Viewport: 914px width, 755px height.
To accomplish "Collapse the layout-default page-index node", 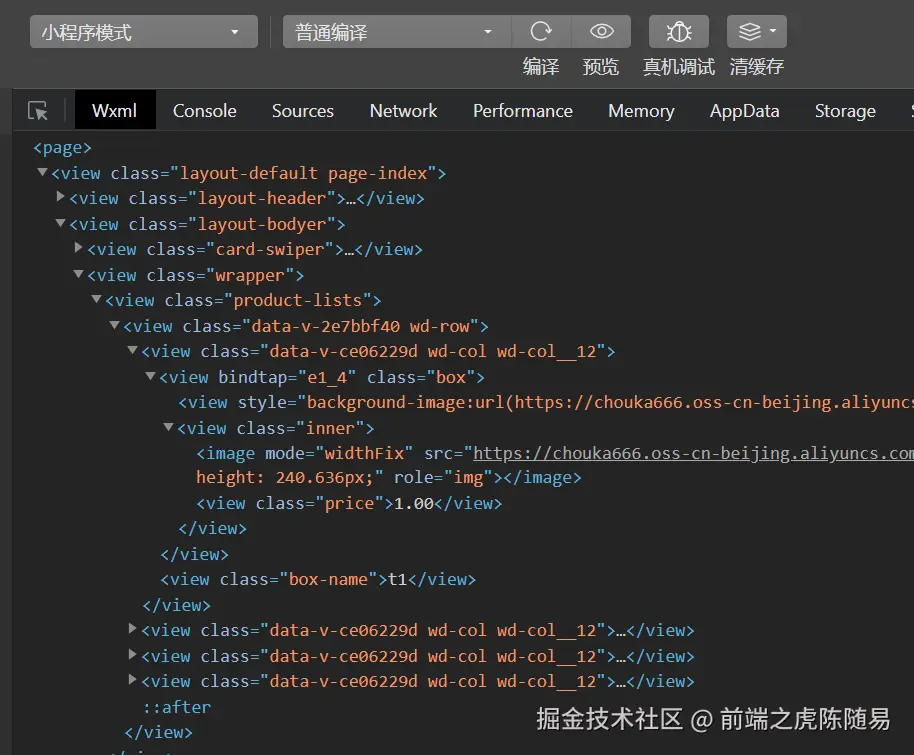I will (42, 172).
